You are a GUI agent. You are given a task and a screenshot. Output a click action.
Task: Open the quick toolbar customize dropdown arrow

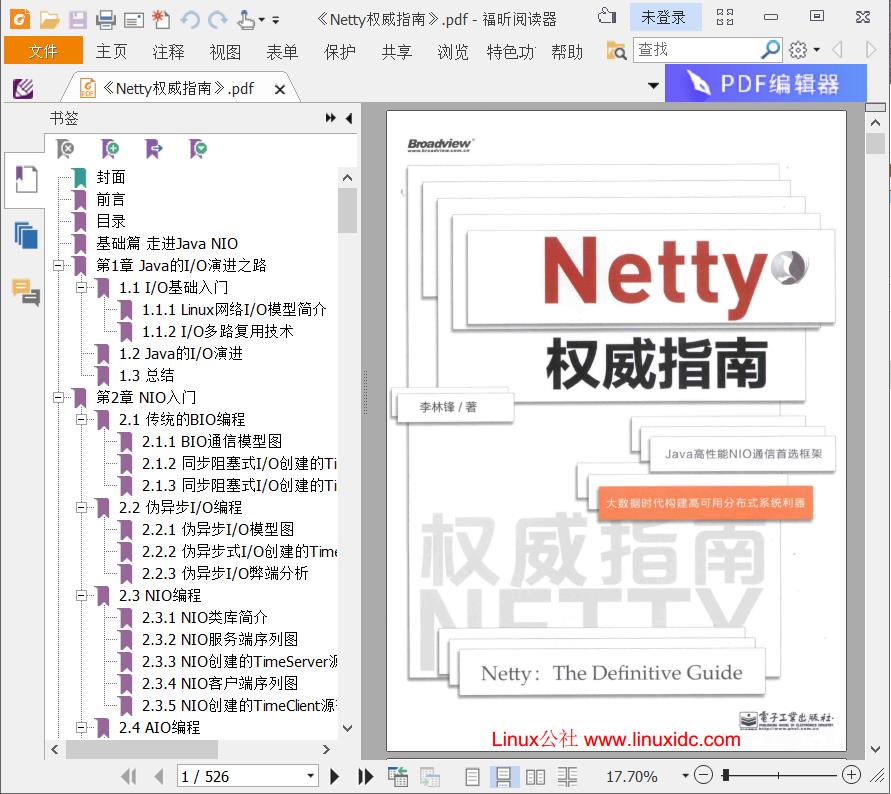(276, 20)
